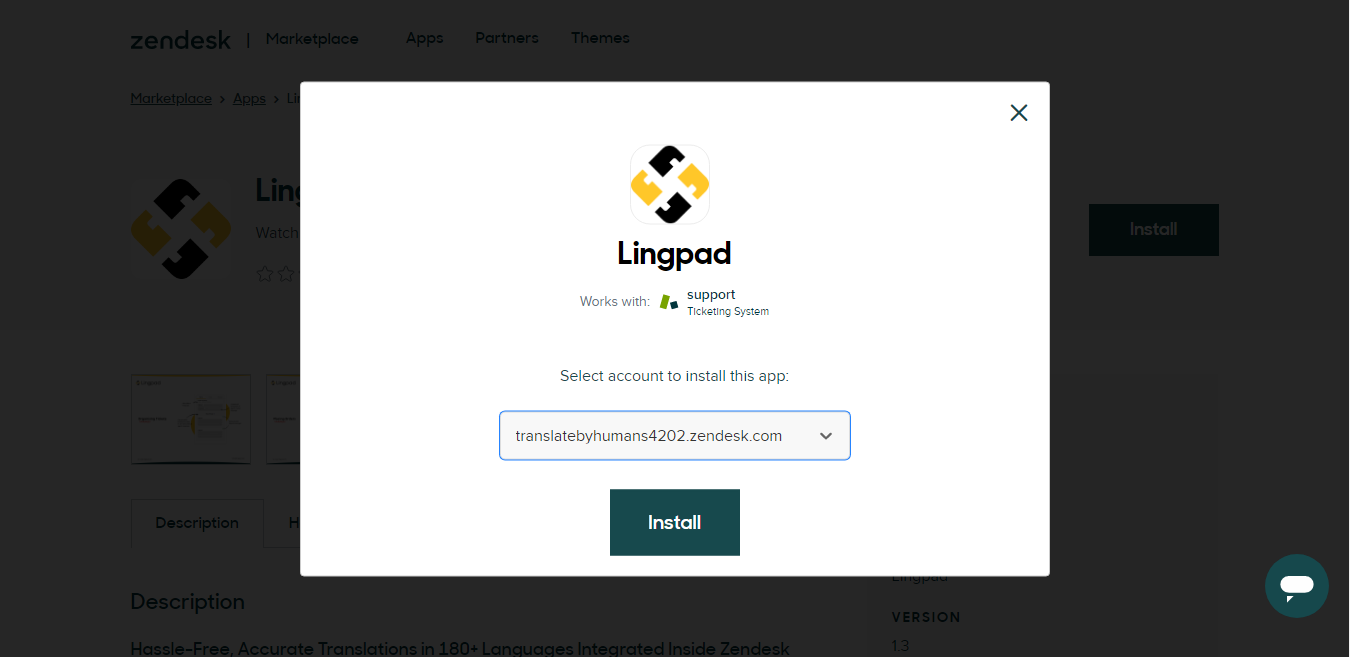Expand the account selection dropdown chevron
Viewport: 1350px width, 657px height.
[x=826, y=436]
